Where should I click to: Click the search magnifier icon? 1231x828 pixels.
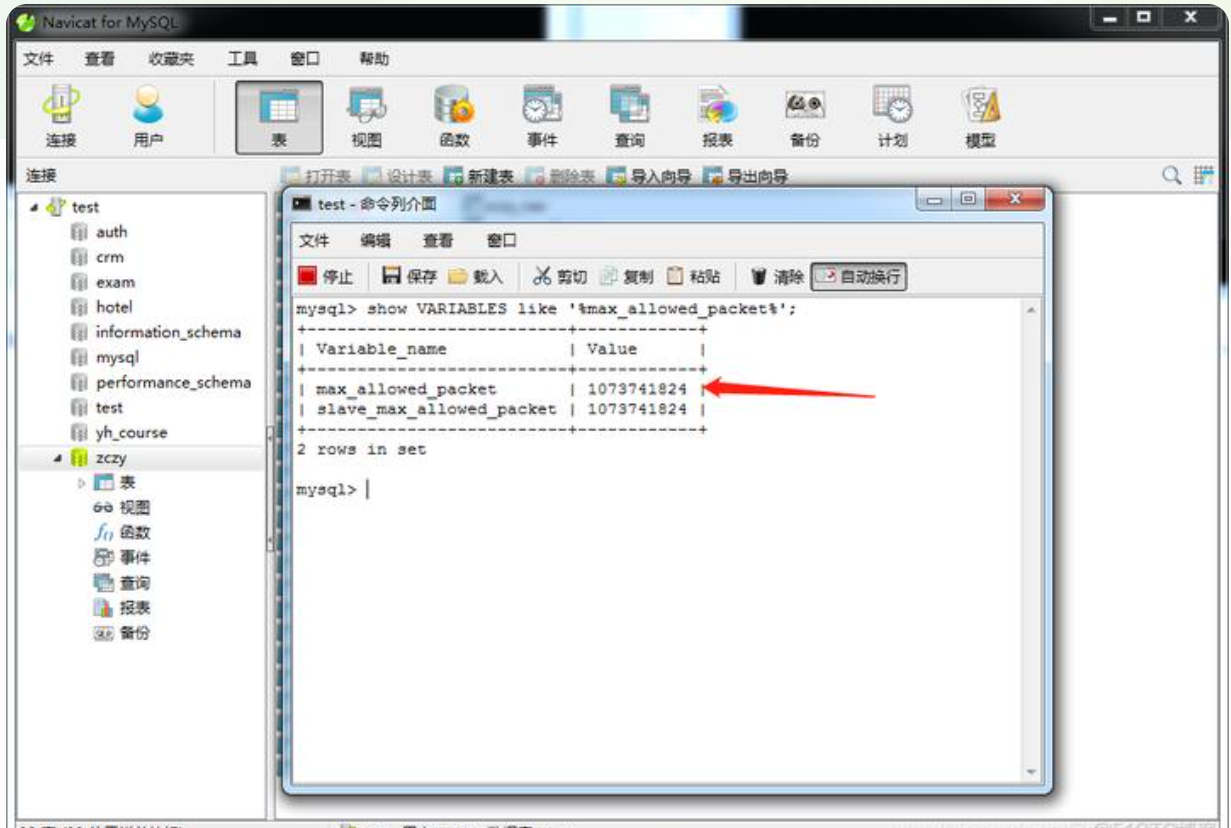coord(1171,176)
